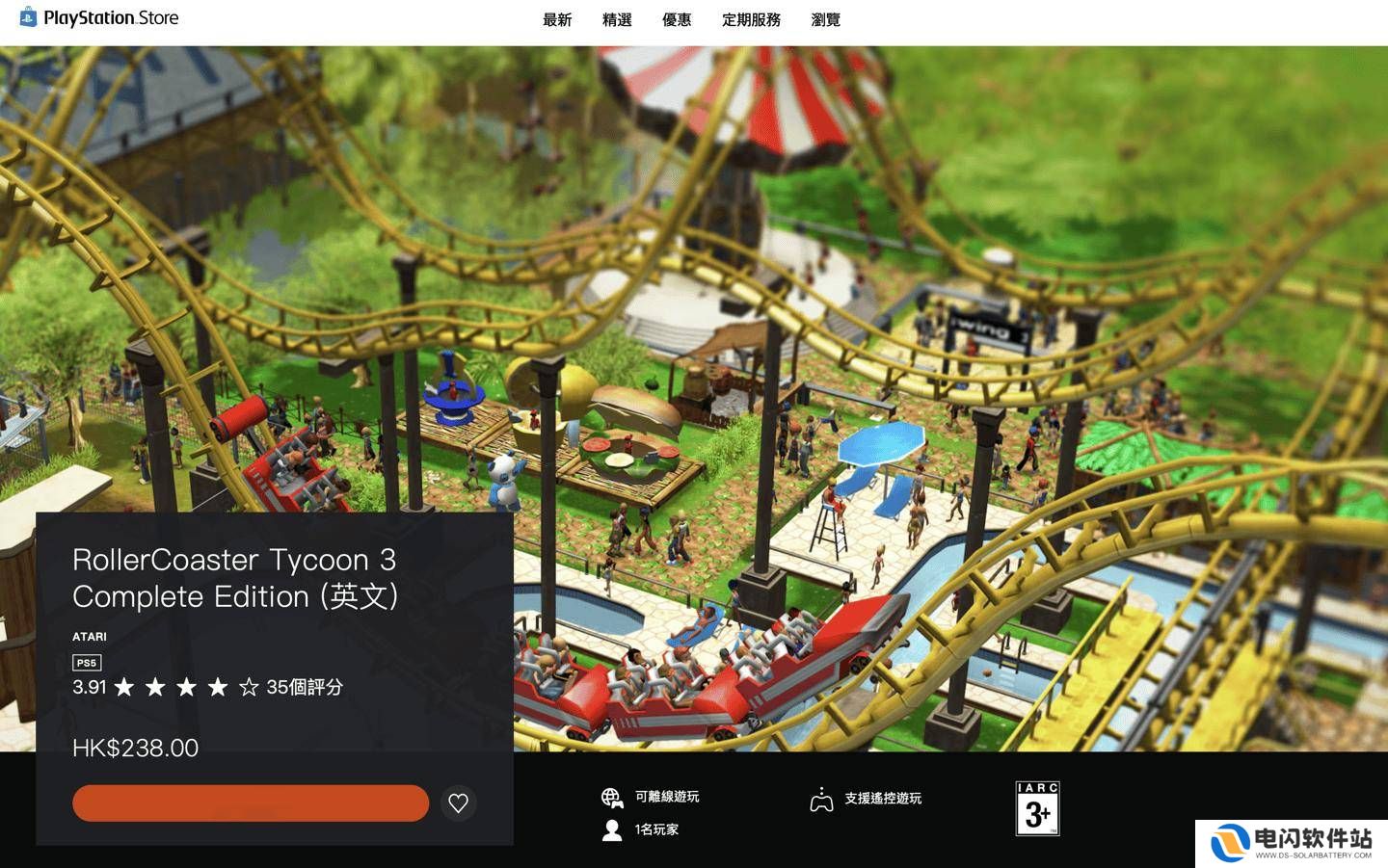Click the IARC 3+ rating badge
Screen dimensions: 1388x868
tap(1037, 808)
